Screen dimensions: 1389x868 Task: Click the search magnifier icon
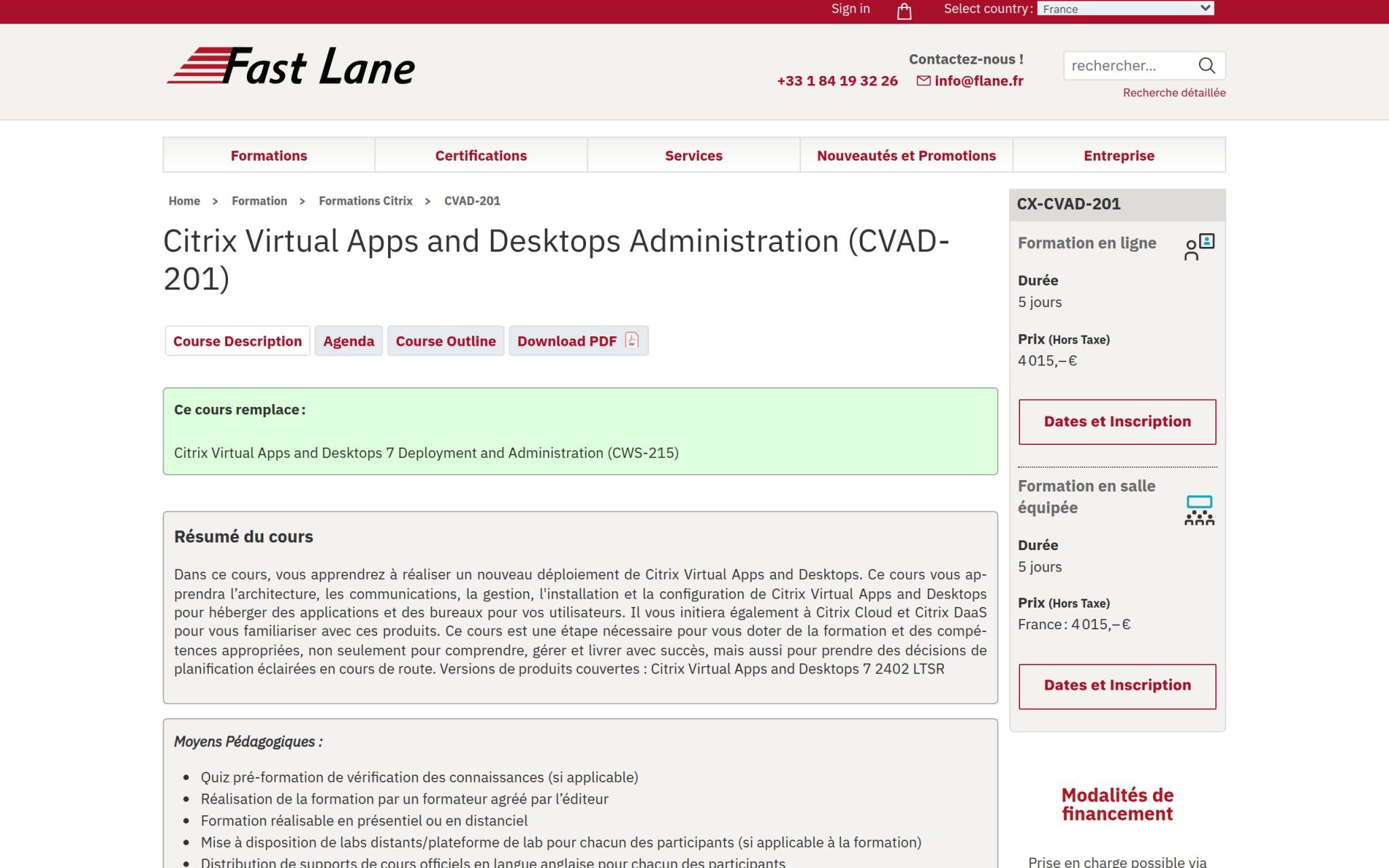pos(1207,66)
